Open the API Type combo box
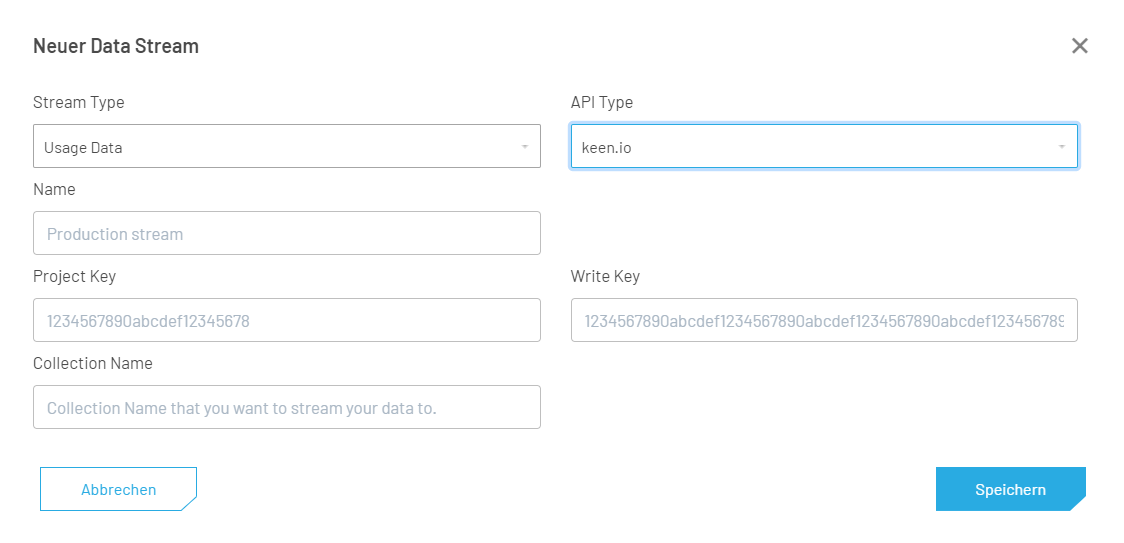 [x=824, y=146]
